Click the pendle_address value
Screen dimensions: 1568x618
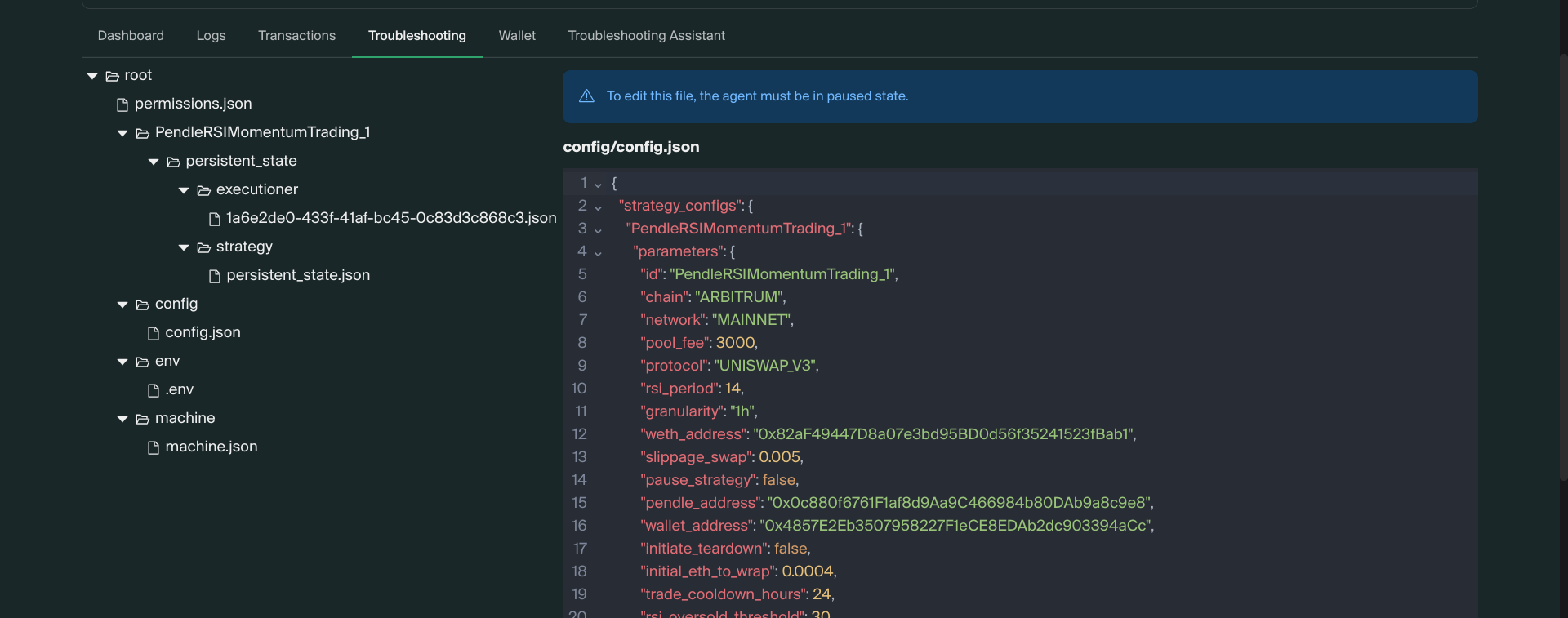point(958,503)
